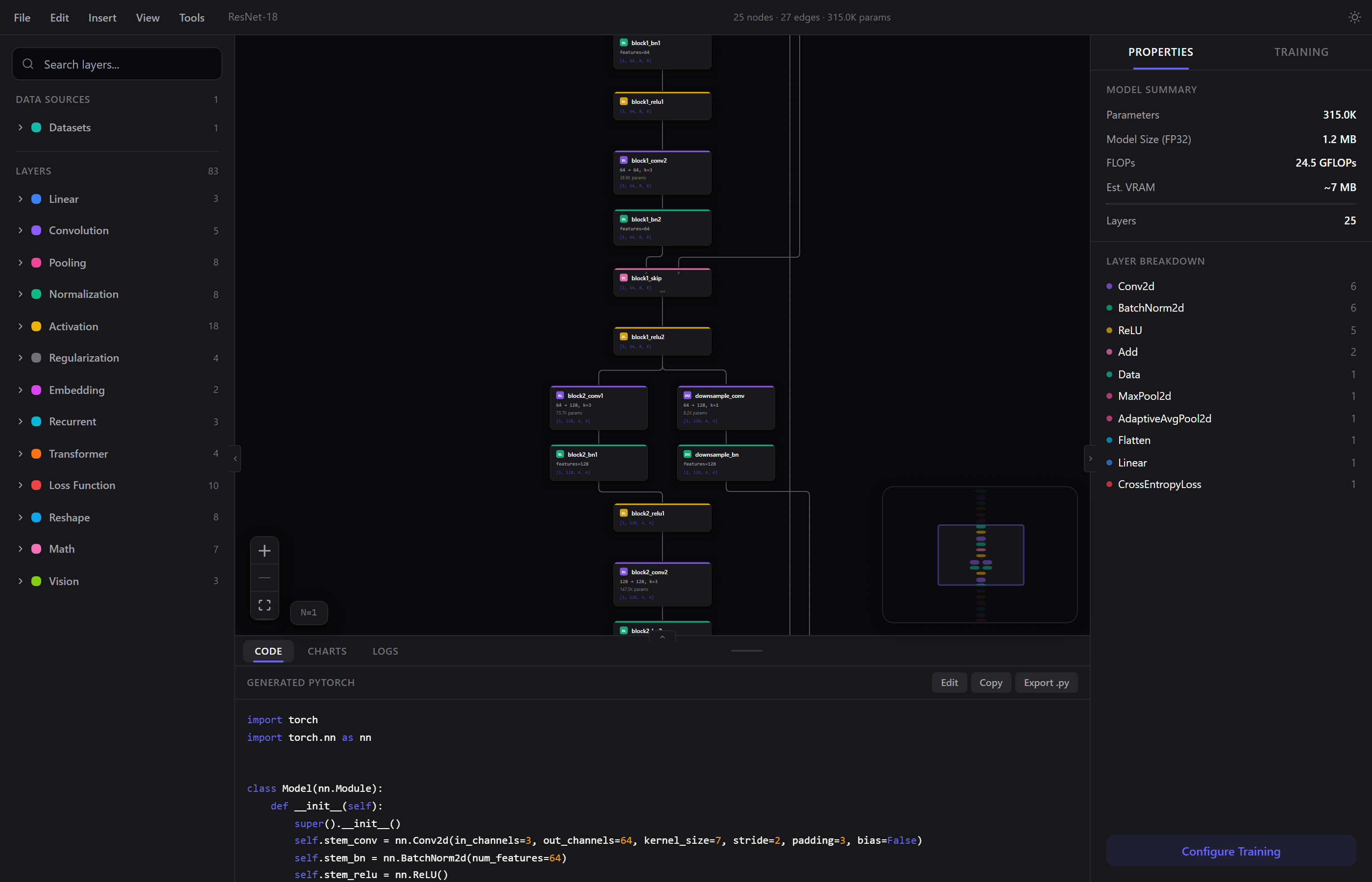Click the zoom in plus button
This screenshot has width=1372, height=882.
click(264, 550)
